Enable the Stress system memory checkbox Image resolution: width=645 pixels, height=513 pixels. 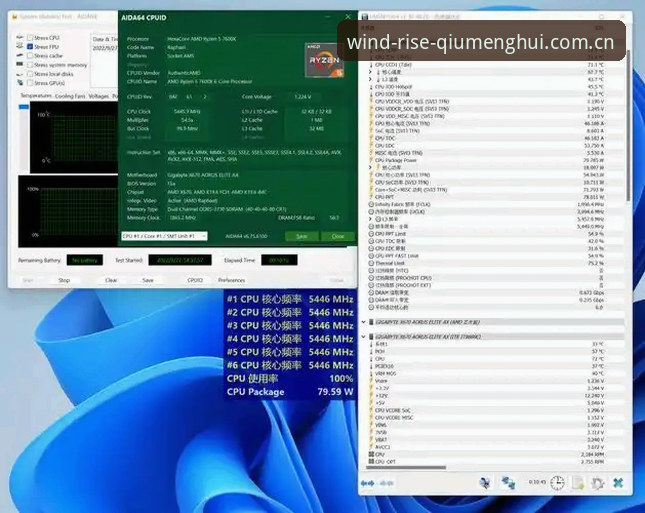(30, 65)
